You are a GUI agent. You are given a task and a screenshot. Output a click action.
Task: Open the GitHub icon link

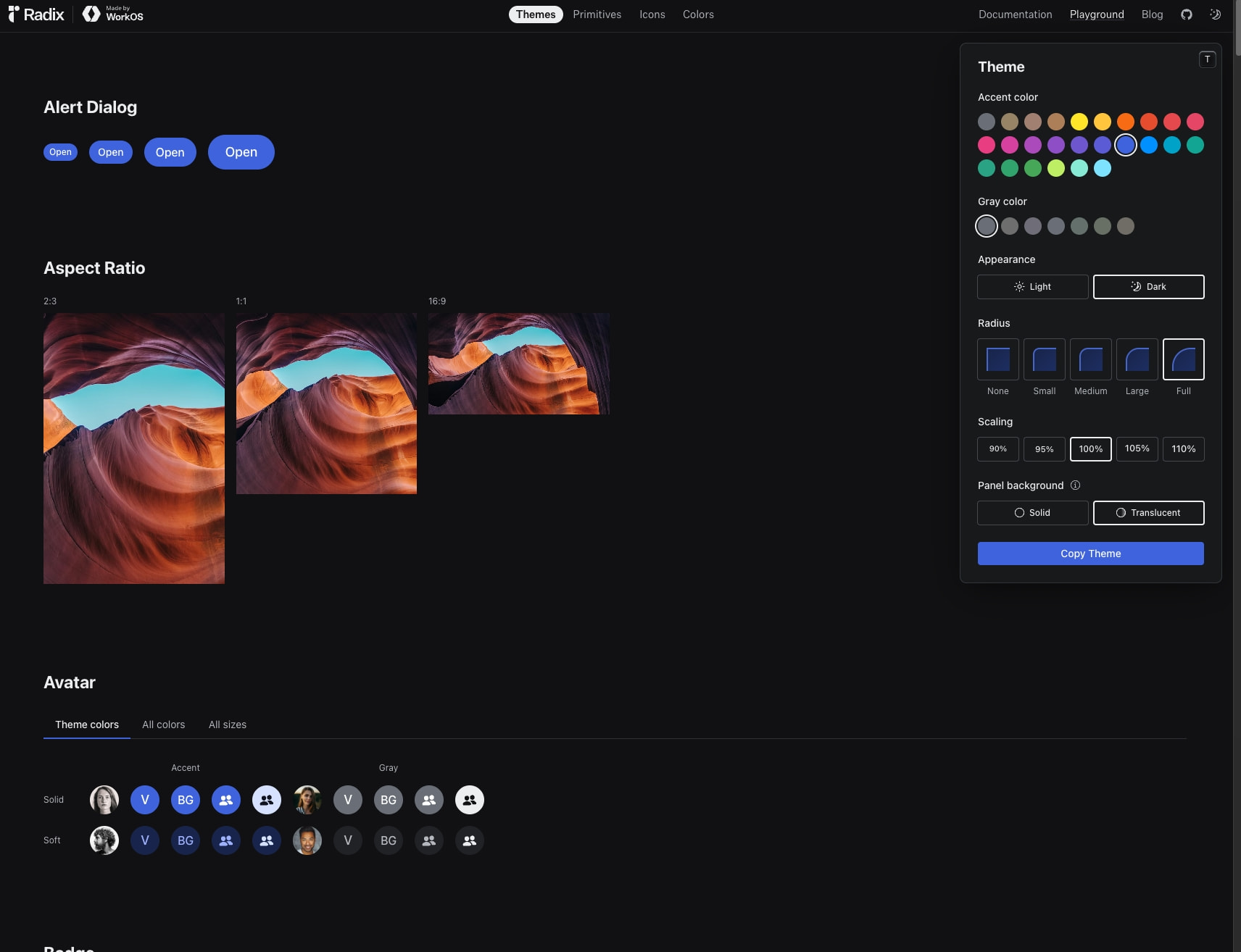tap(1187, 14)
